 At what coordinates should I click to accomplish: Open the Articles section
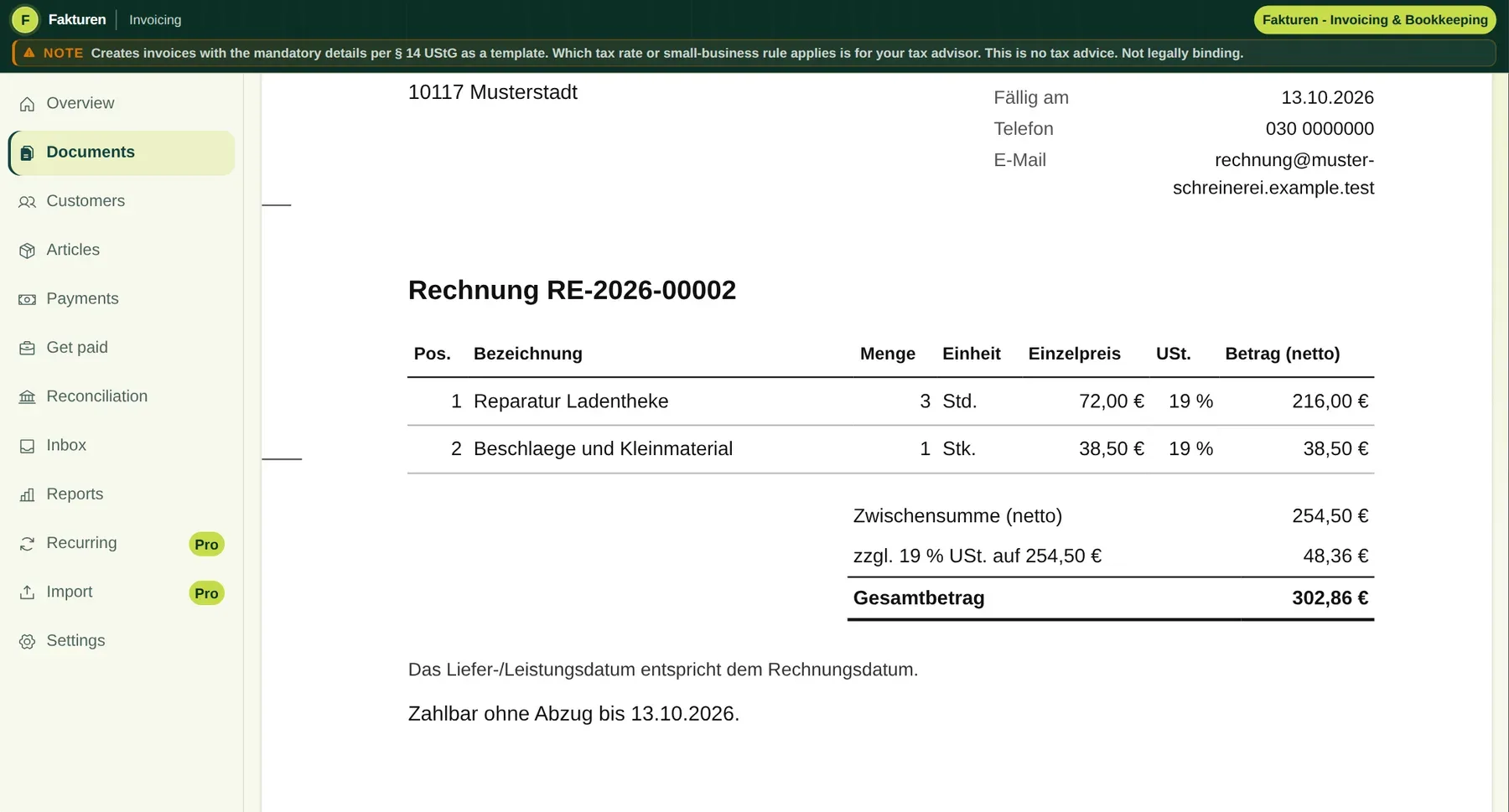coord(122,250)
